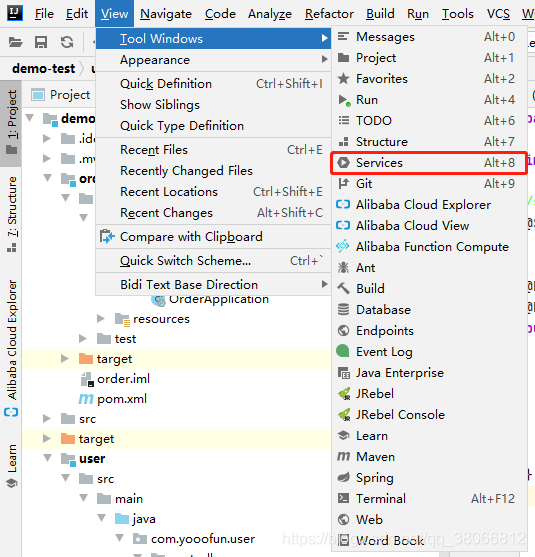This screenshot has width=535, height=557.
Task: Collapse the java source folder
Action: coord(102,518)
